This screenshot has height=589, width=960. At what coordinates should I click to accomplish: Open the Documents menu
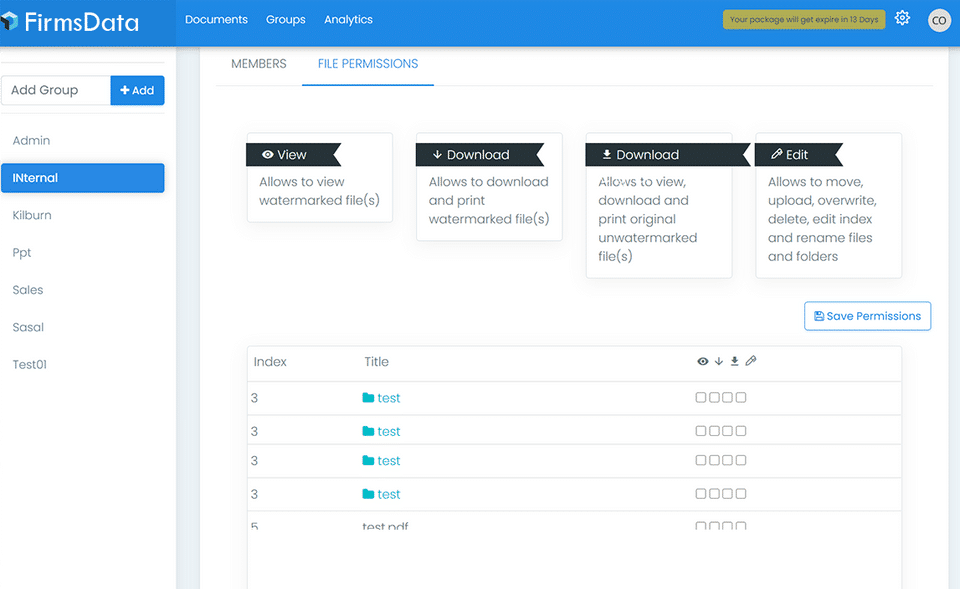pyautogui.click(x=216, y=20)
